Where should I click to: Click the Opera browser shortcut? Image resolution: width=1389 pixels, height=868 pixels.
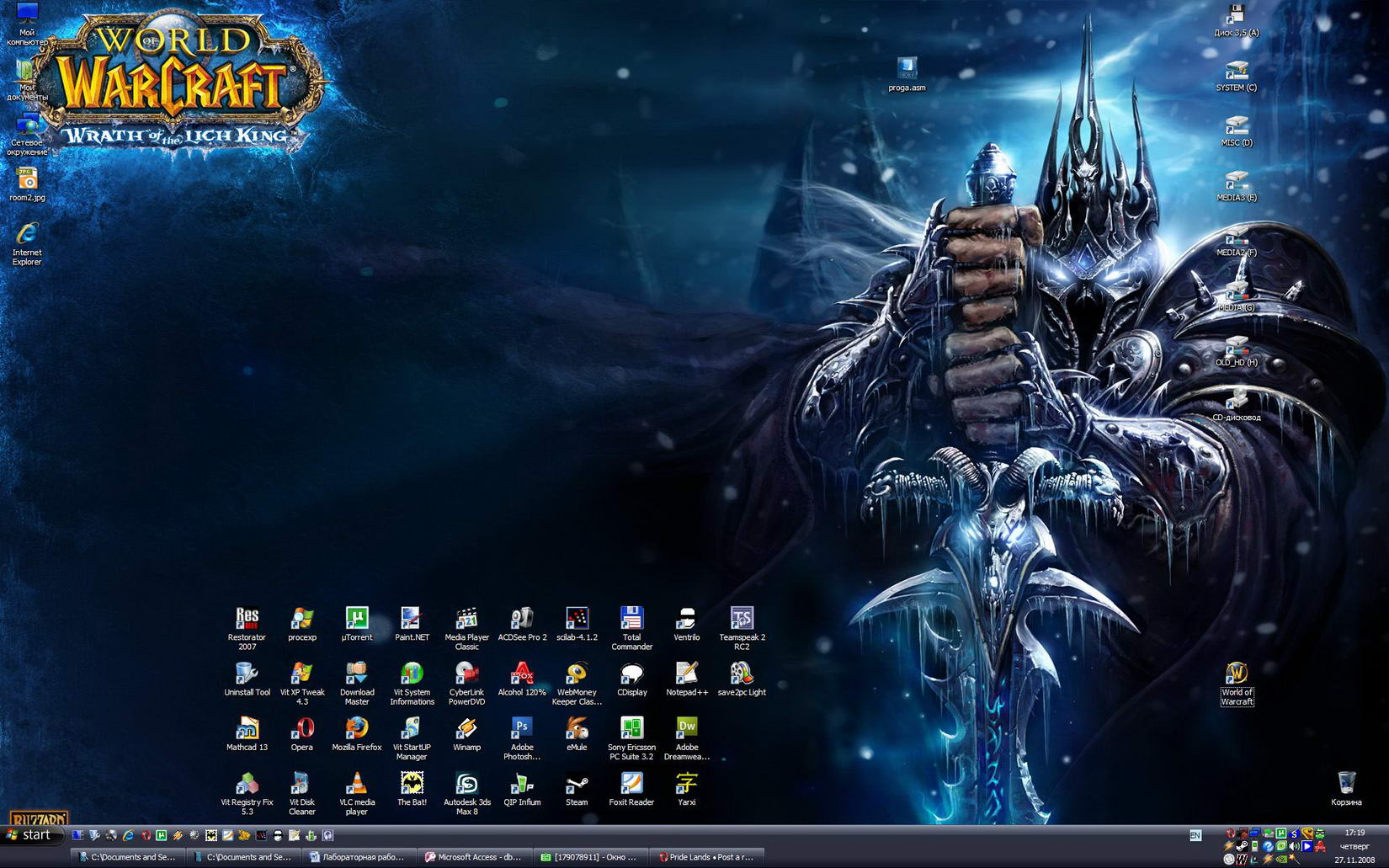click(x=302, y=729)
